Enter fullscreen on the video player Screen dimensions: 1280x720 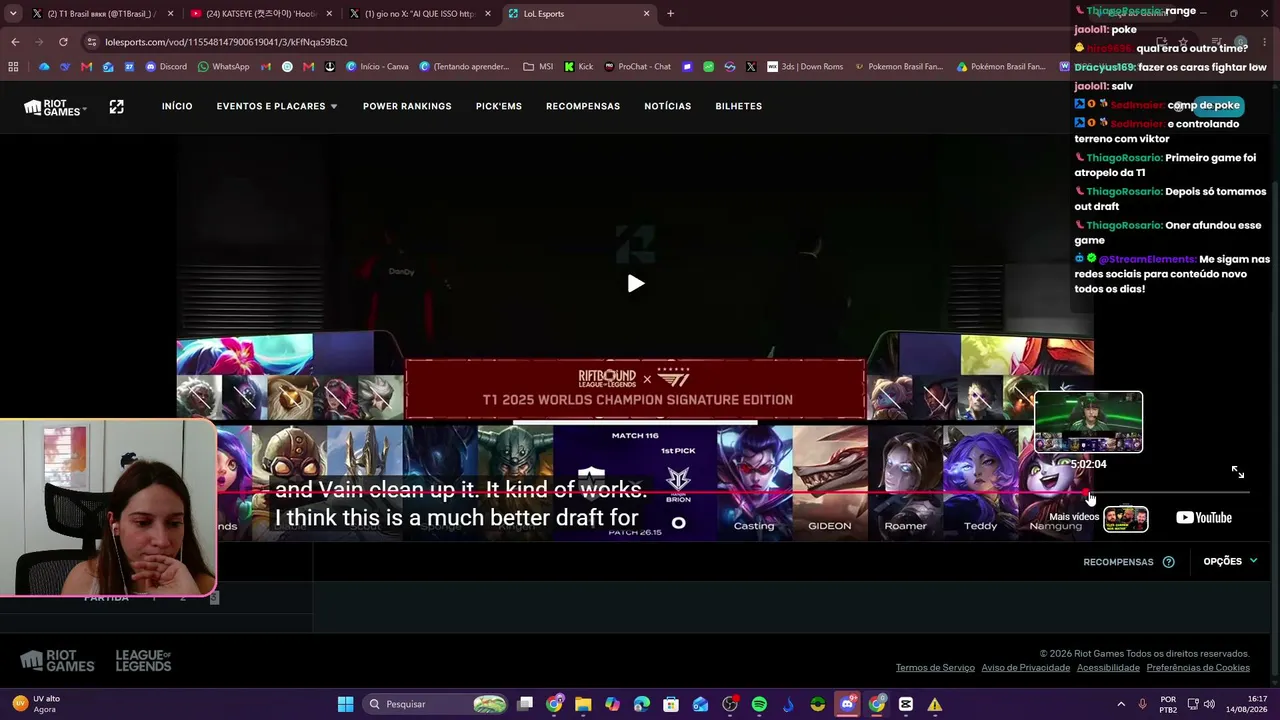tap(1238, 472)
